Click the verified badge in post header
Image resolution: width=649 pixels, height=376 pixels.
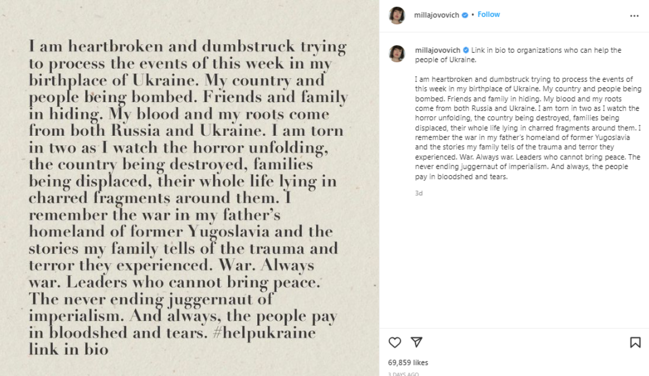coord(465,15)
